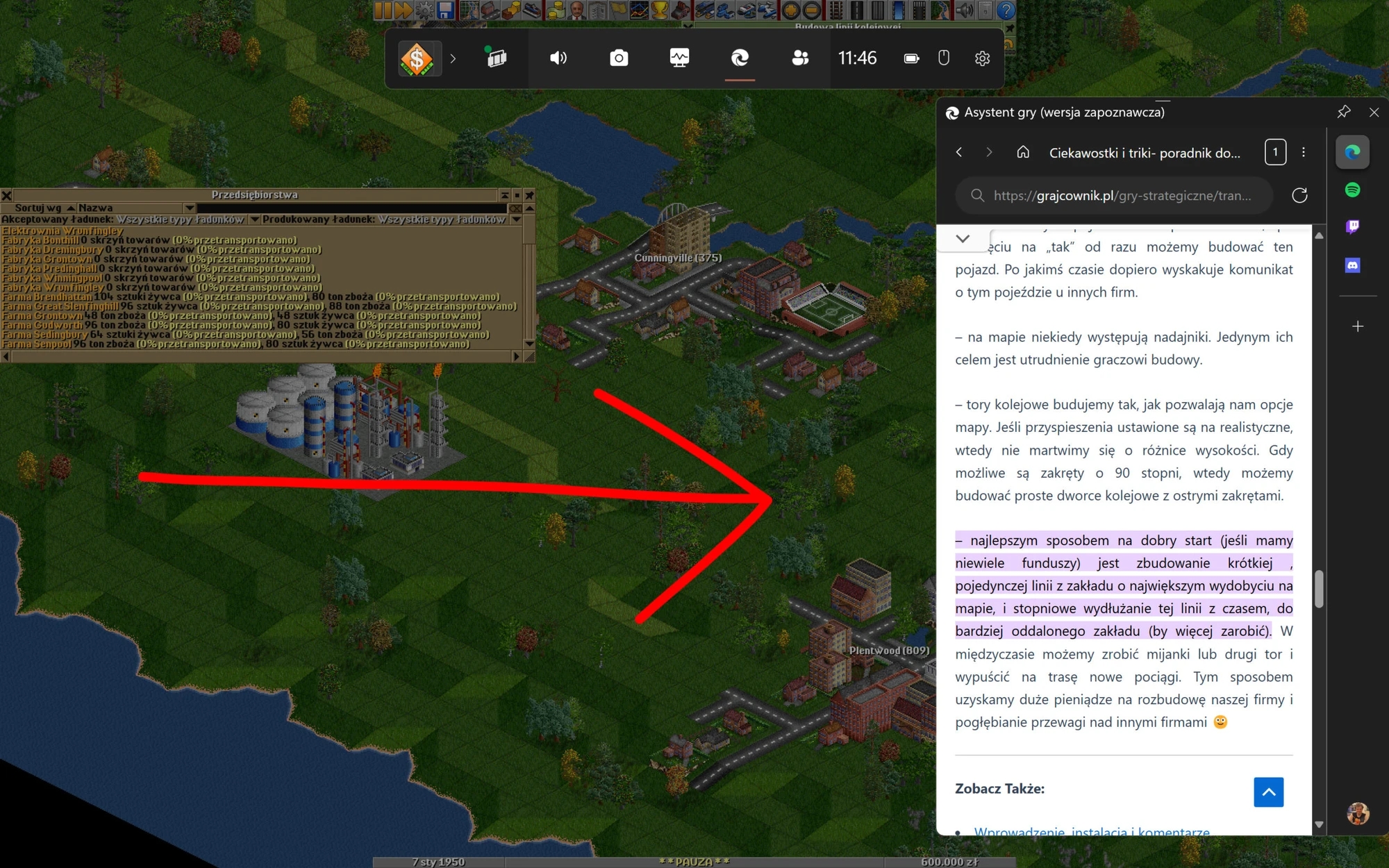
Task: Click the blue back-to-top arrow button
Action: (1268, 792)
